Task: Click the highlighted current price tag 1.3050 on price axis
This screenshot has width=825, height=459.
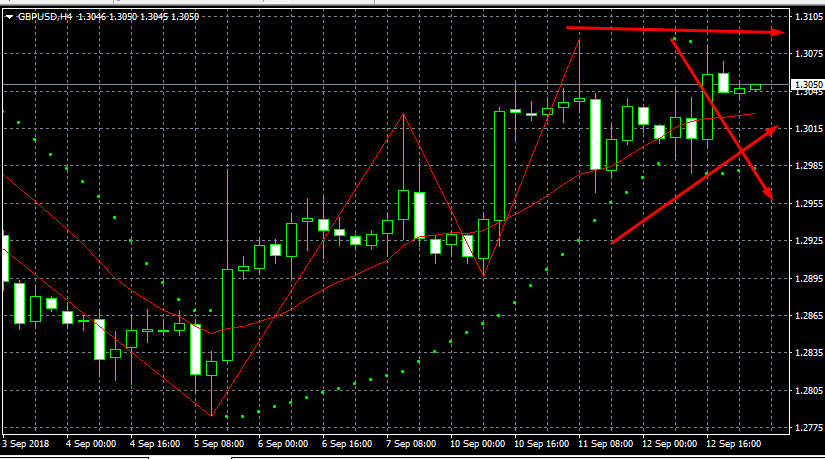Action: [808, 85]
